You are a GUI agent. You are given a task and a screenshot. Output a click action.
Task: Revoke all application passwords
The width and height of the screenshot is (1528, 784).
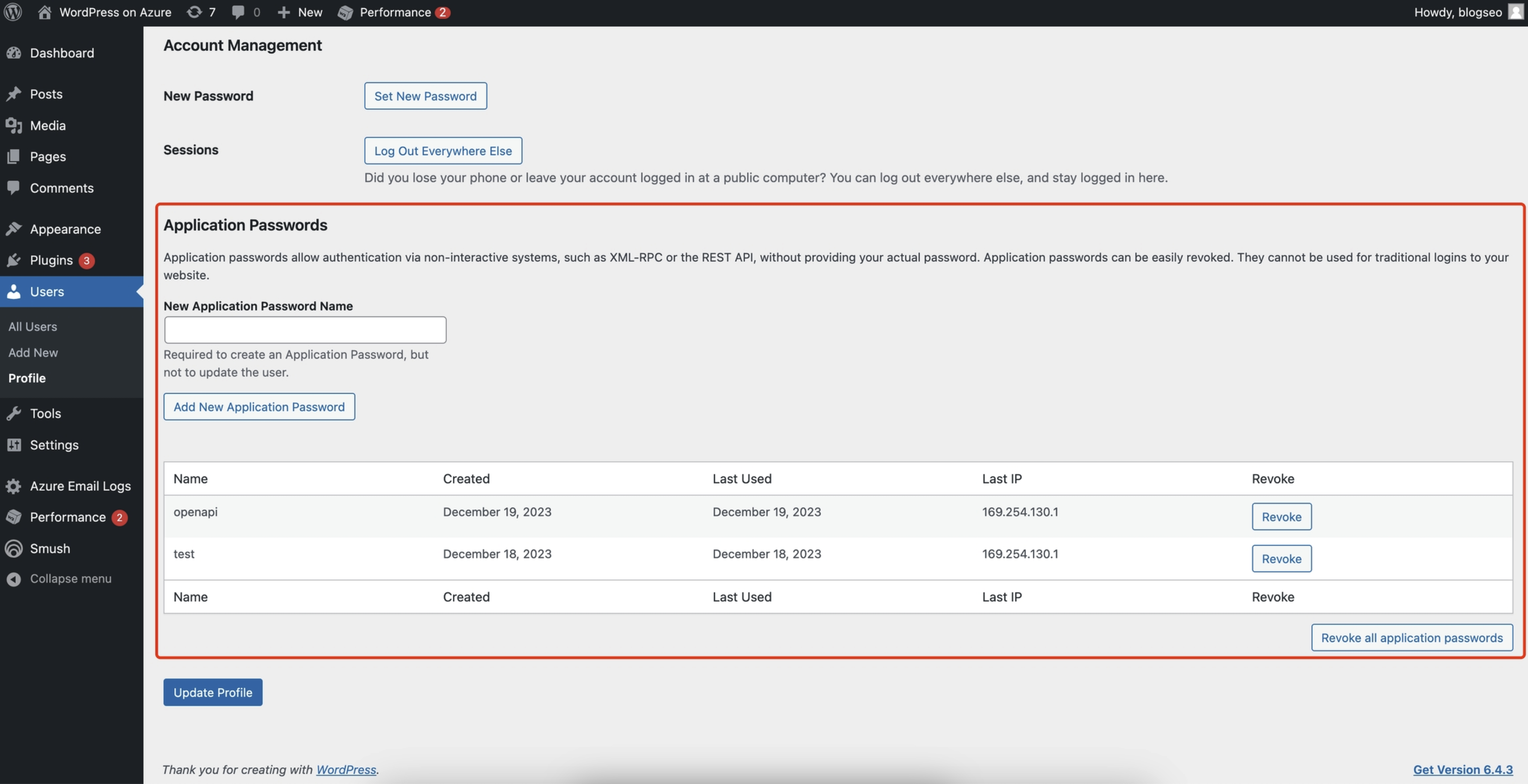[x=1411, y=638]
